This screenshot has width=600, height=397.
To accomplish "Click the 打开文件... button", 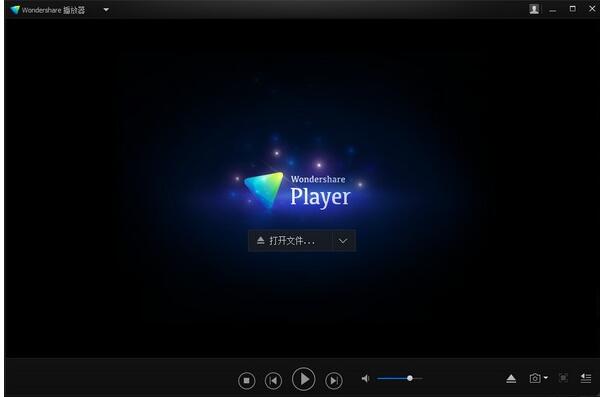I will click(290, 241).
